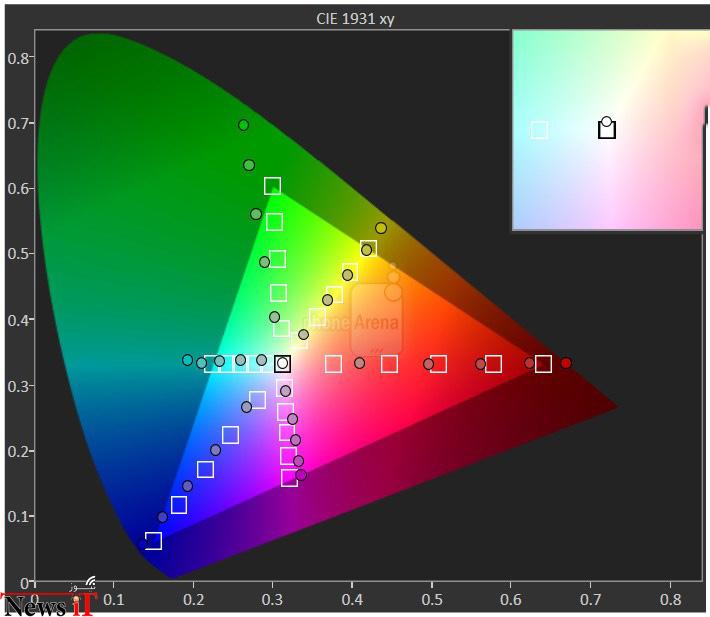Select the black white-point square in the inset panel
The width and height of the screenshot is (710, 617).
(607, 130)
